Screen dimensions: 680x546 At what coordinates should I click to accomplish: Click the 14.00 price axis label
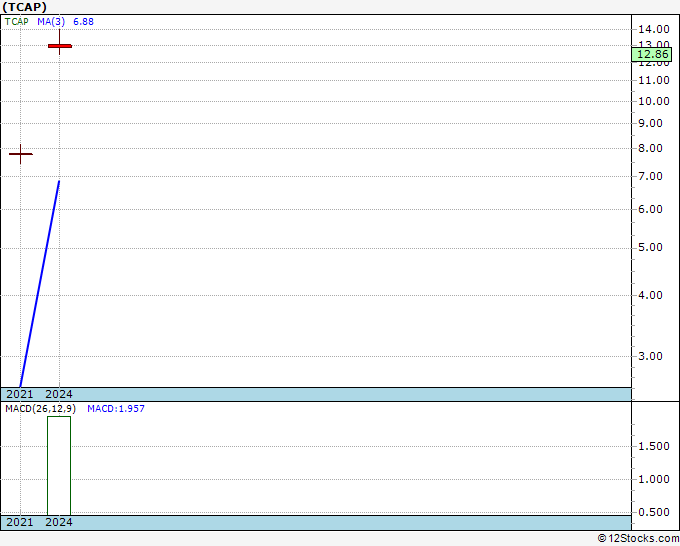point(654,29)
